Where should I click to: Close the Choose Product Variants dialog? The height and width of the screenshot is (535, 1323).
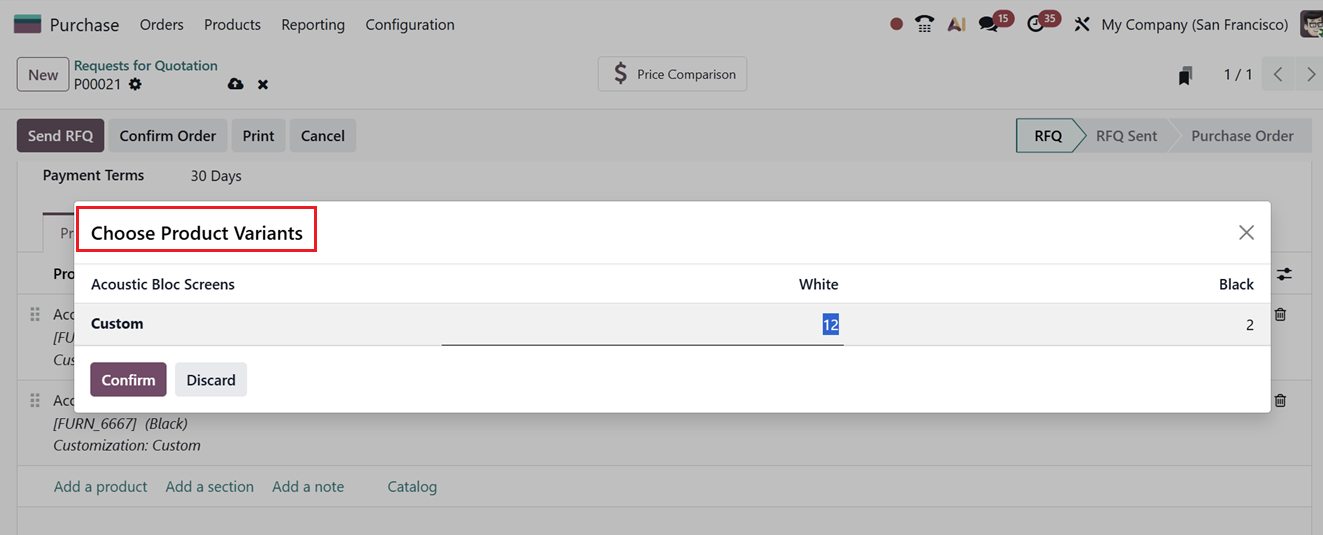point(1246,233)
